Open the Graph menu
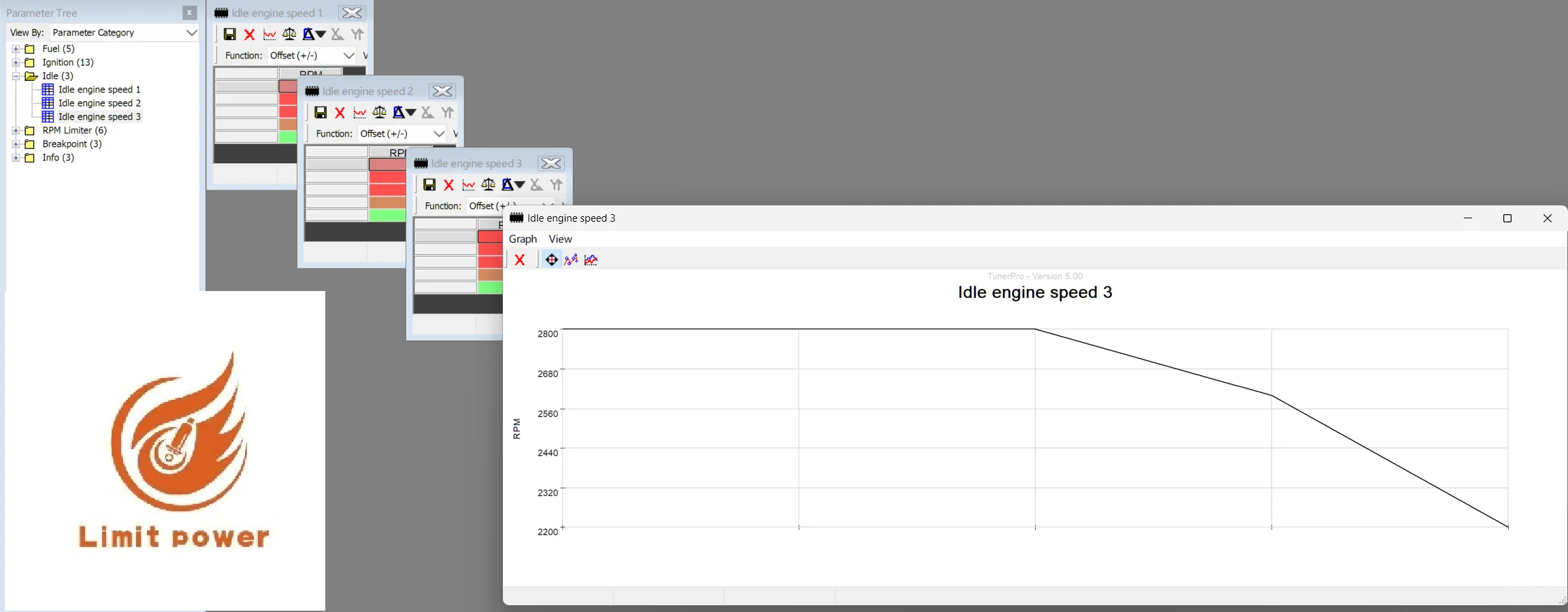1568x612 pixels. point(523,239)
